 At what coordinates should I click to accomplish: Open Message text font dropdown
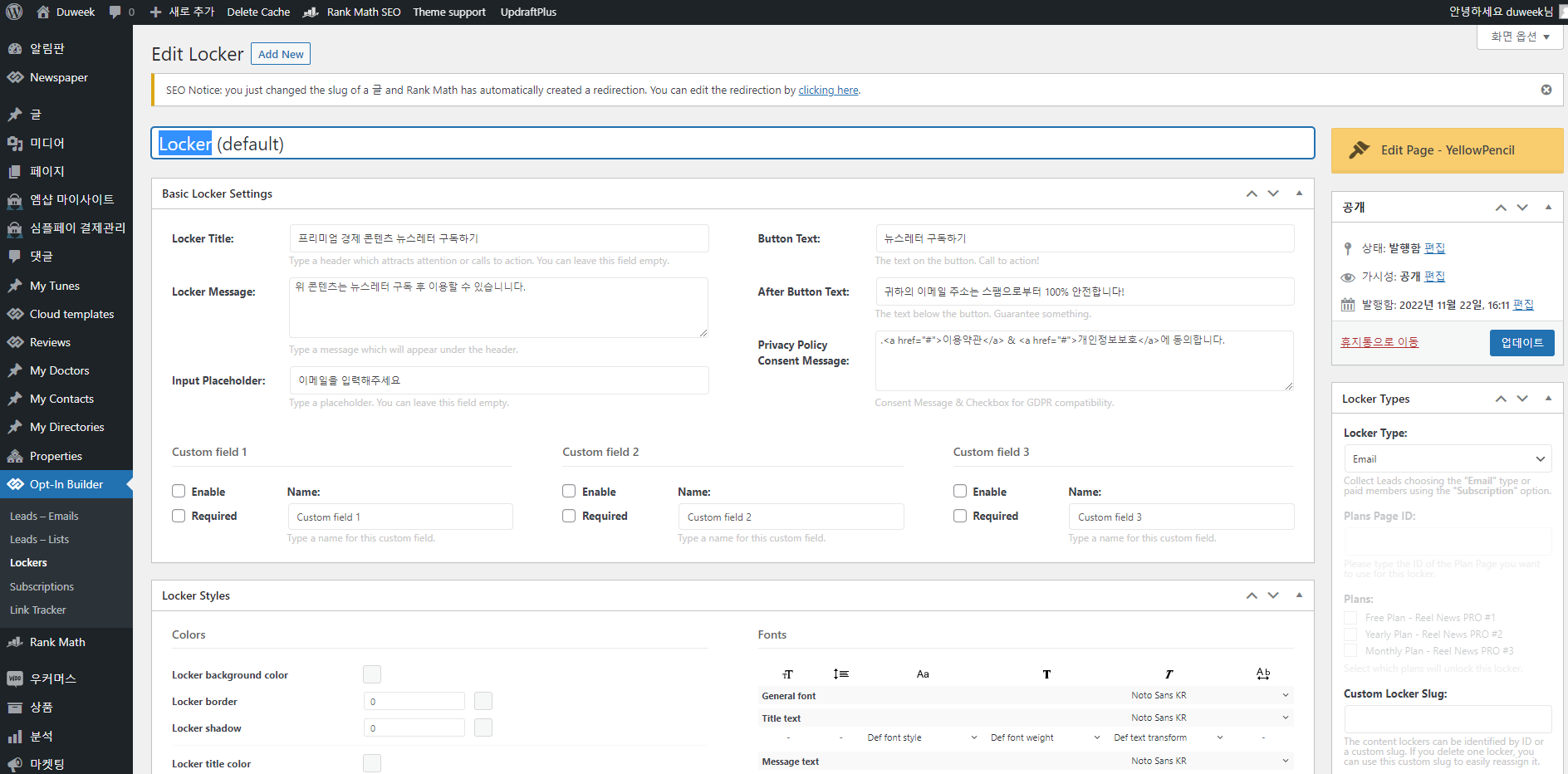tap(1208, 761)
